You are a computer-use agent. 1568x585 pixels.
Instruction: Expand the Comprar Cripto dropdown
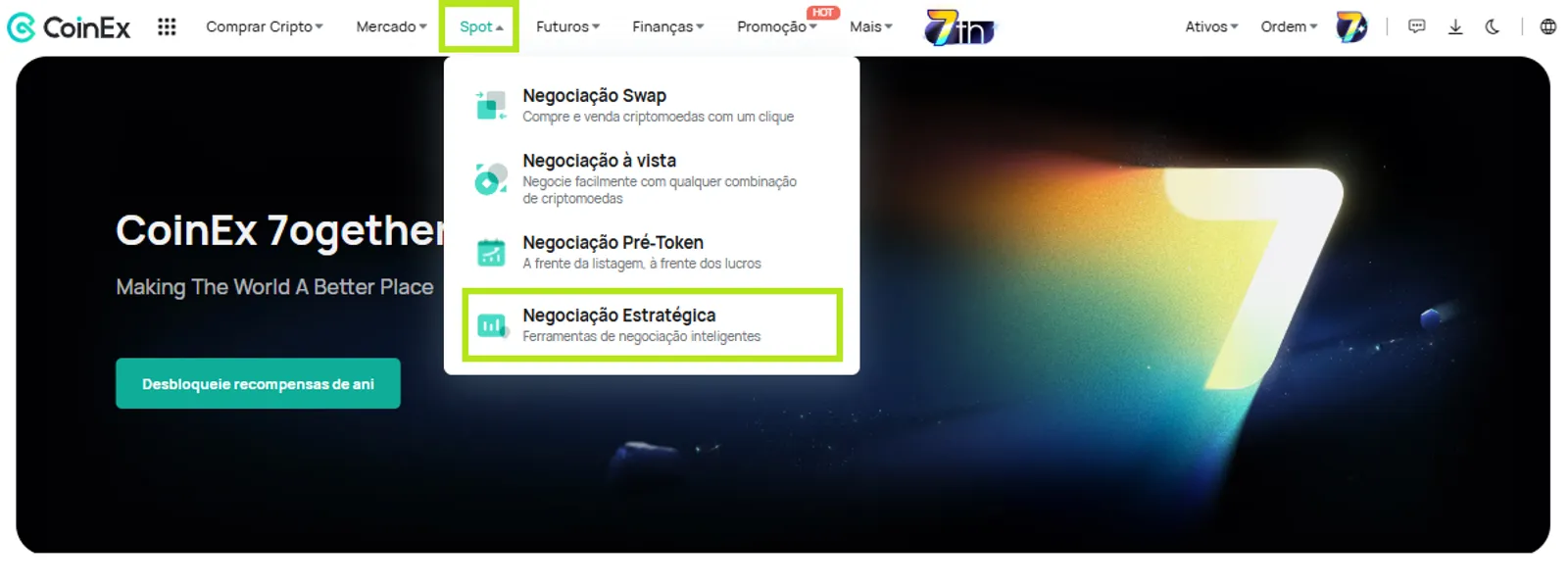tap(264, 27)
